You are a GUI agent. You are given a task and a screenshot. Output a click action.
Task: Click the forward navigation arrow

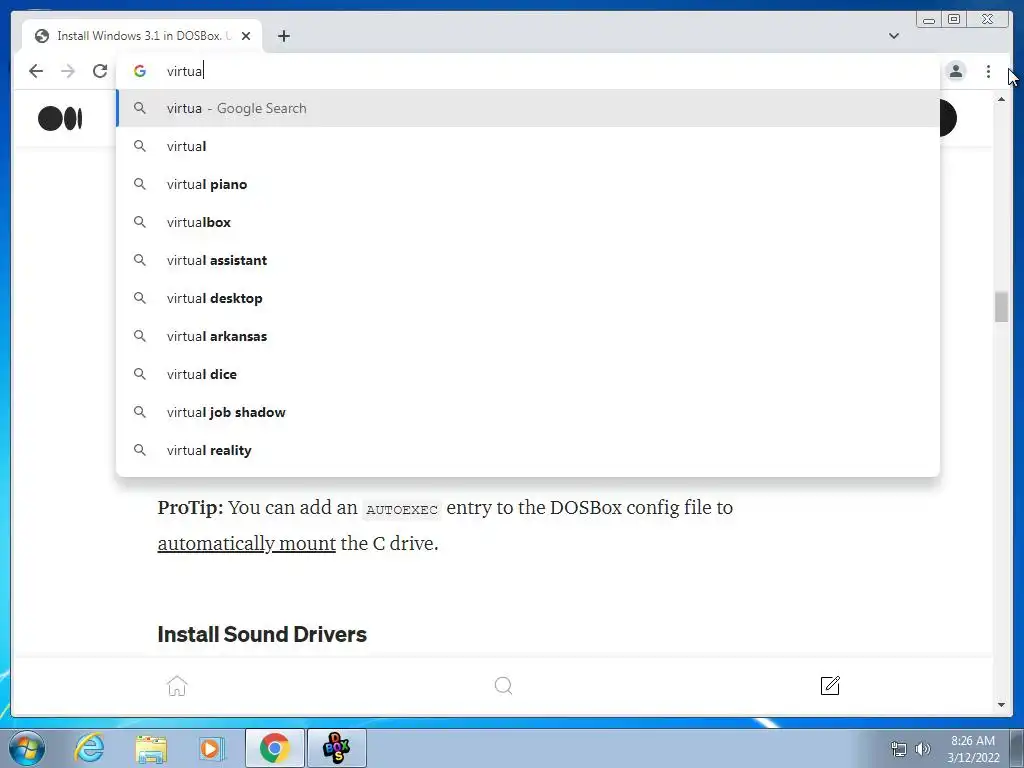point(68,71)
